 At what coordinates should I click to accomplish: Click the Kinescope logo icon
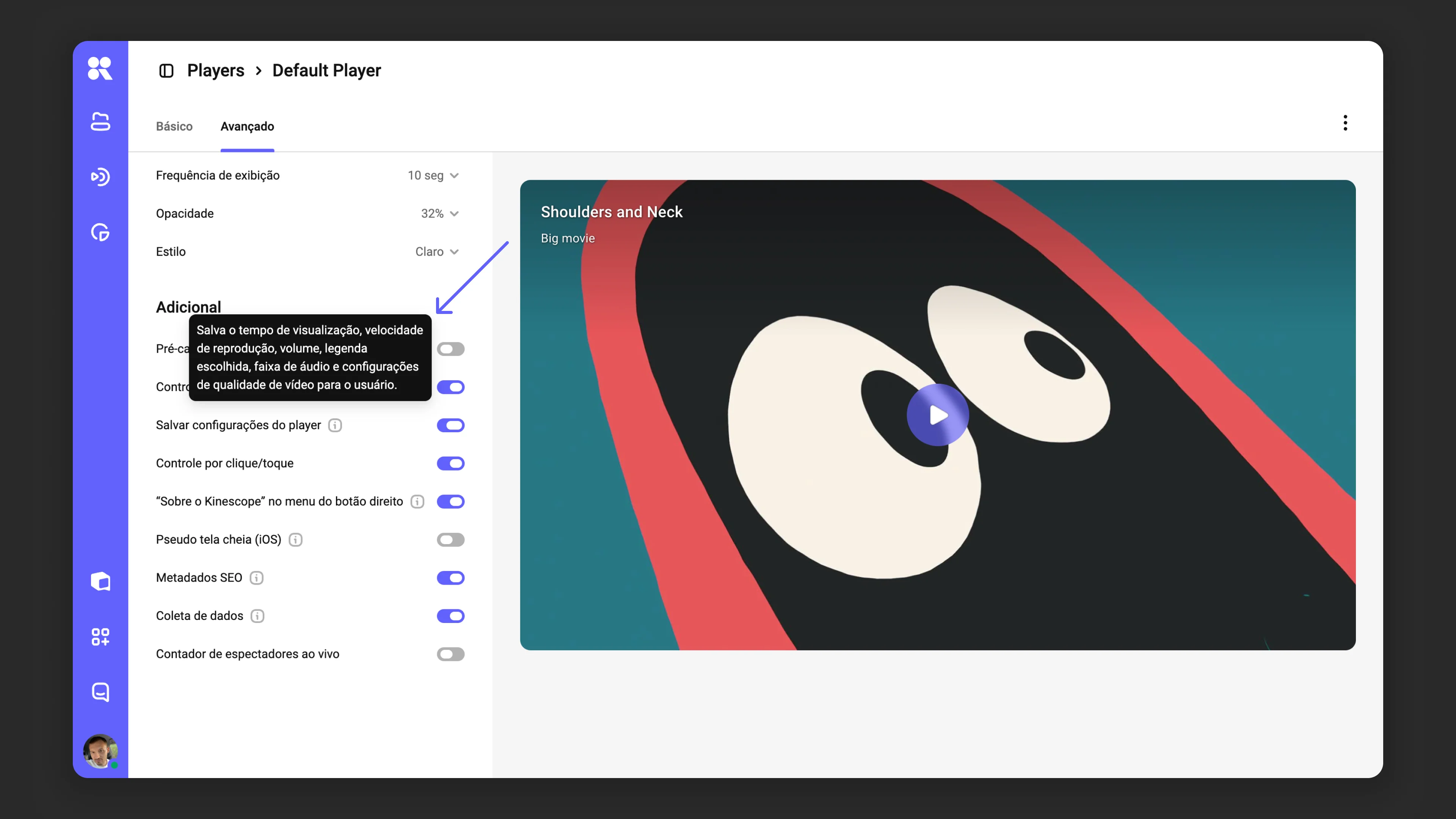pos(100,68)
